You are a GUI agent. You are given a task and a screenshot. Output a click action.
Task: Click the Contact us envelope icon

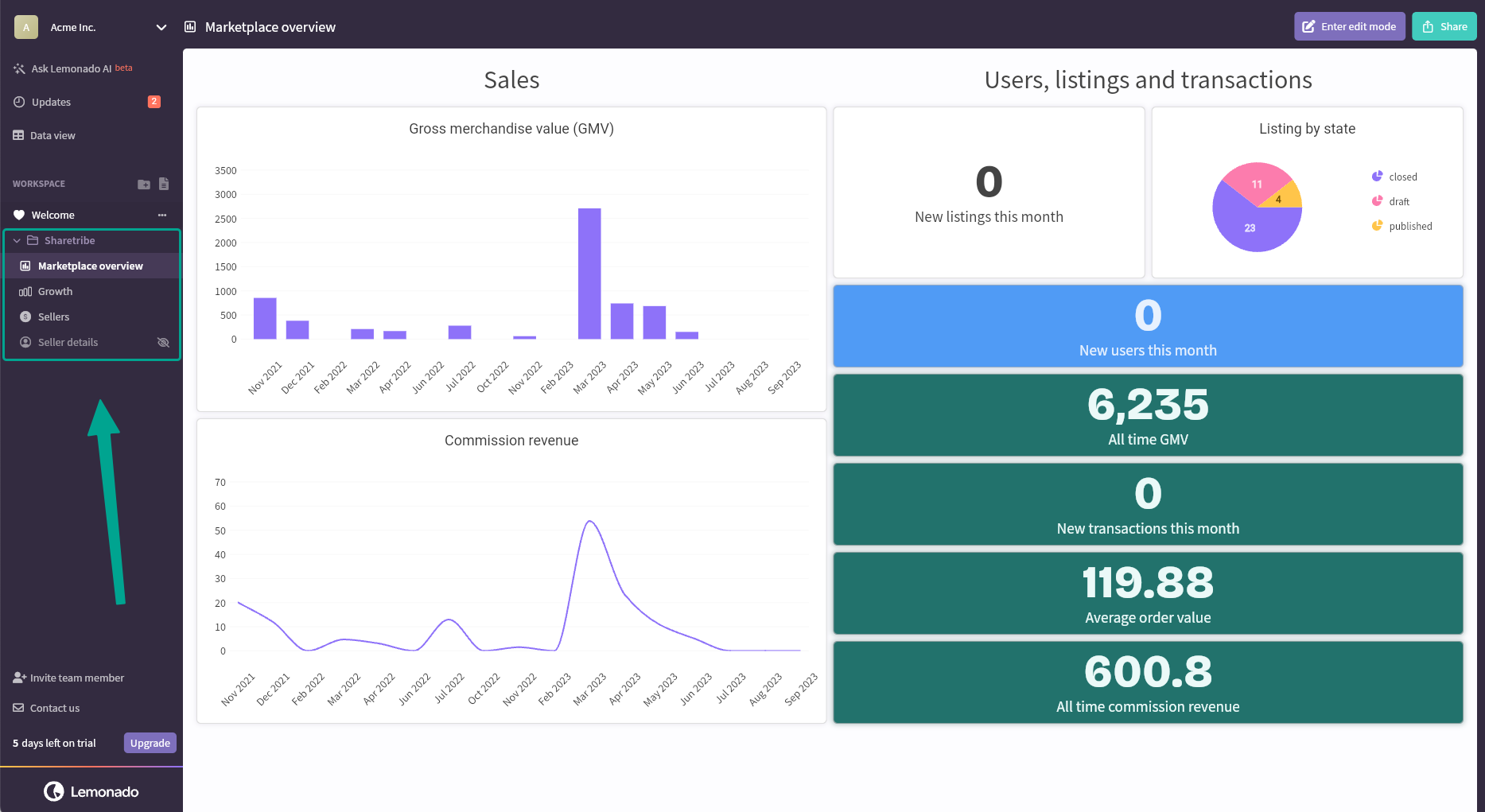click(x=18, y=708)
